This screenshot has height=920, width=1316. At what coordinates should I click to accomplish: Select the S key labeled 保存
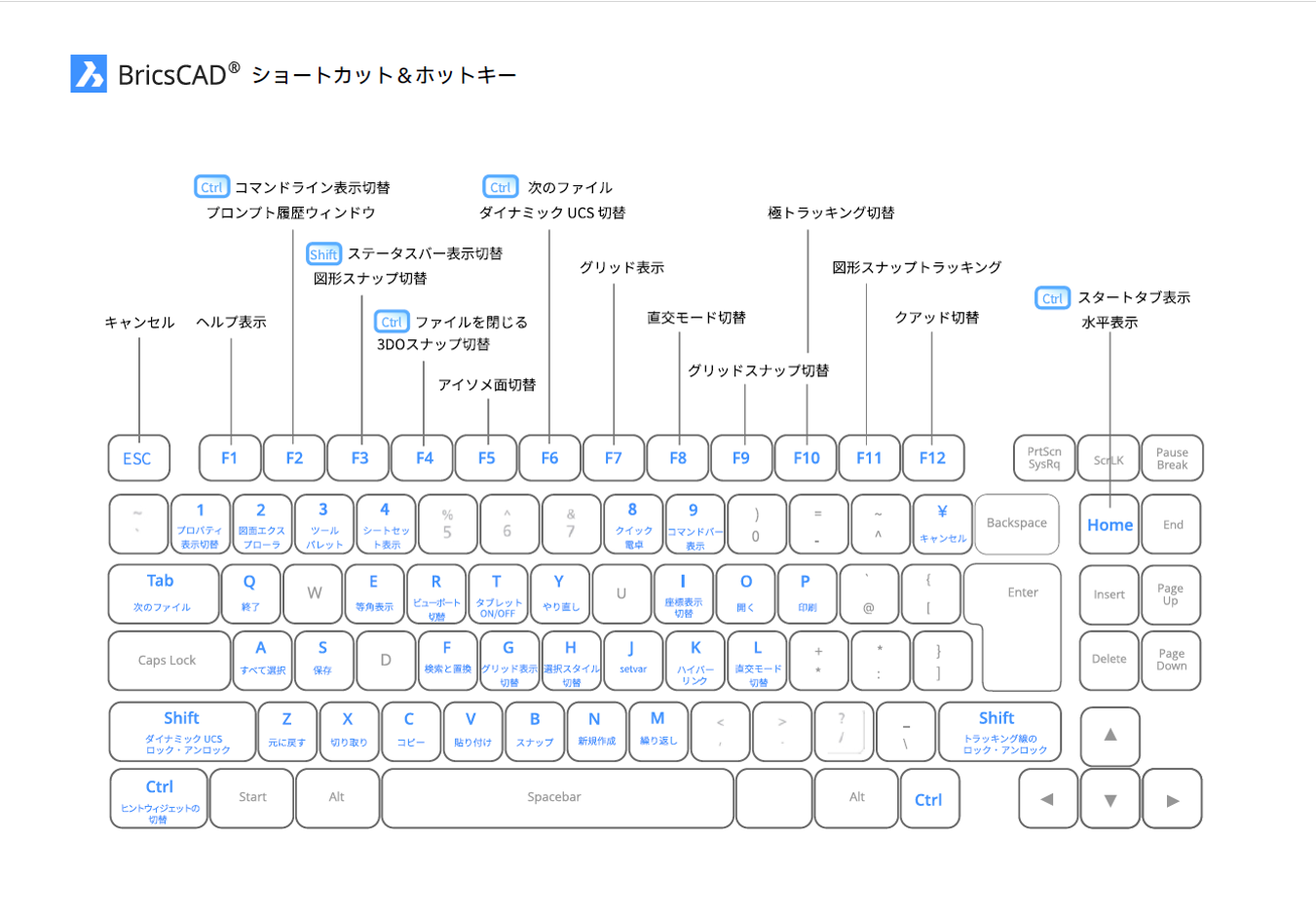[x=324, y=660]
